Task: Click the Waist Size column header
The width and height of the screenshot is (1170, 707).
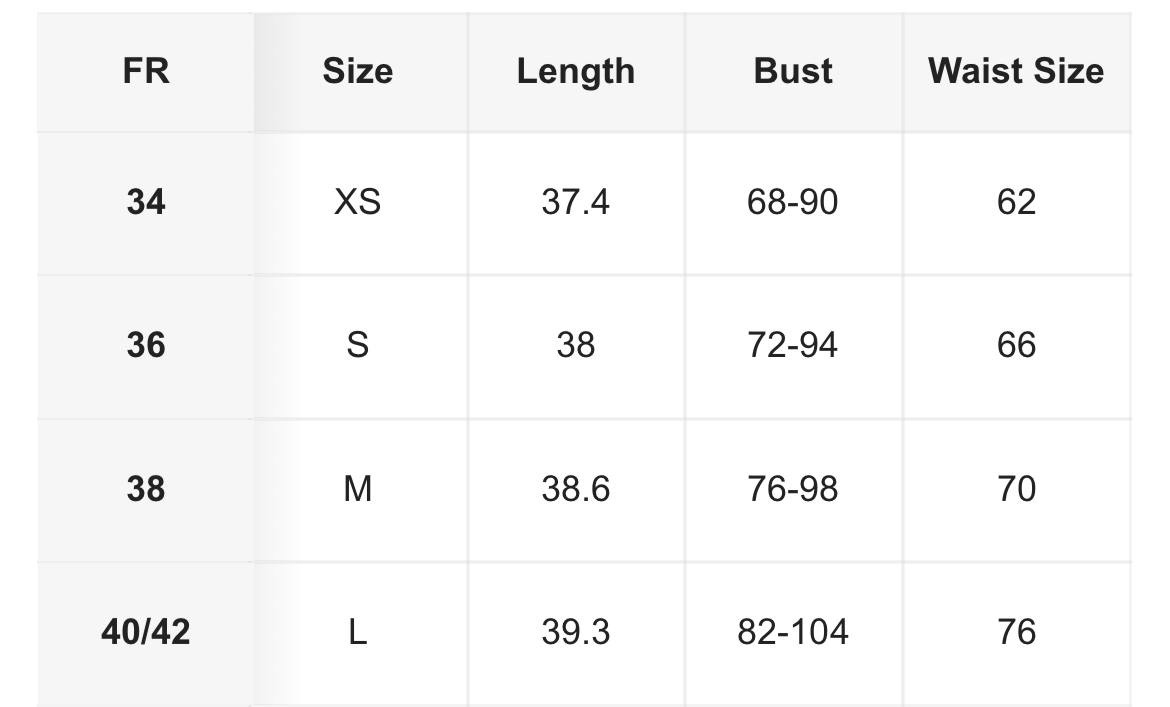Action: pos(1016,72)
